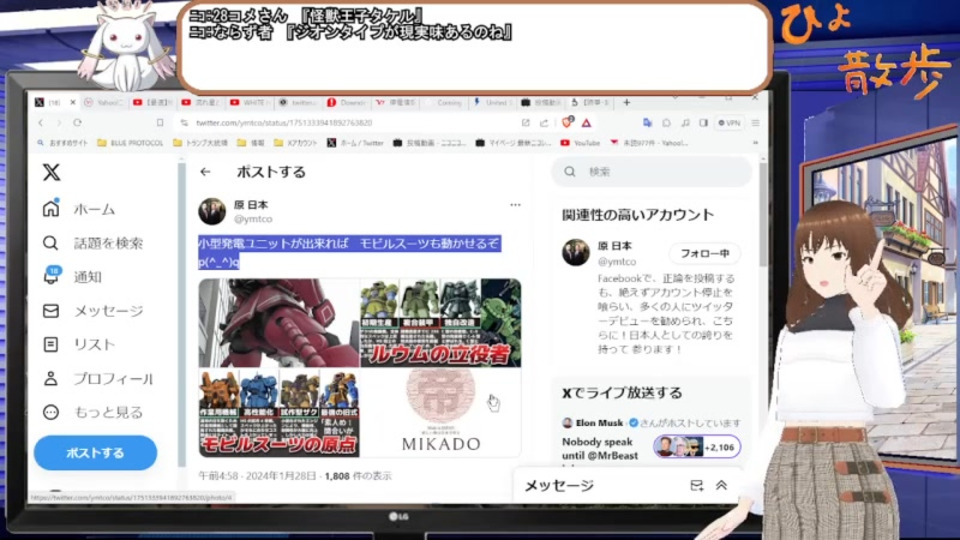Open the @ymtco handle on the post

[253, 219]
